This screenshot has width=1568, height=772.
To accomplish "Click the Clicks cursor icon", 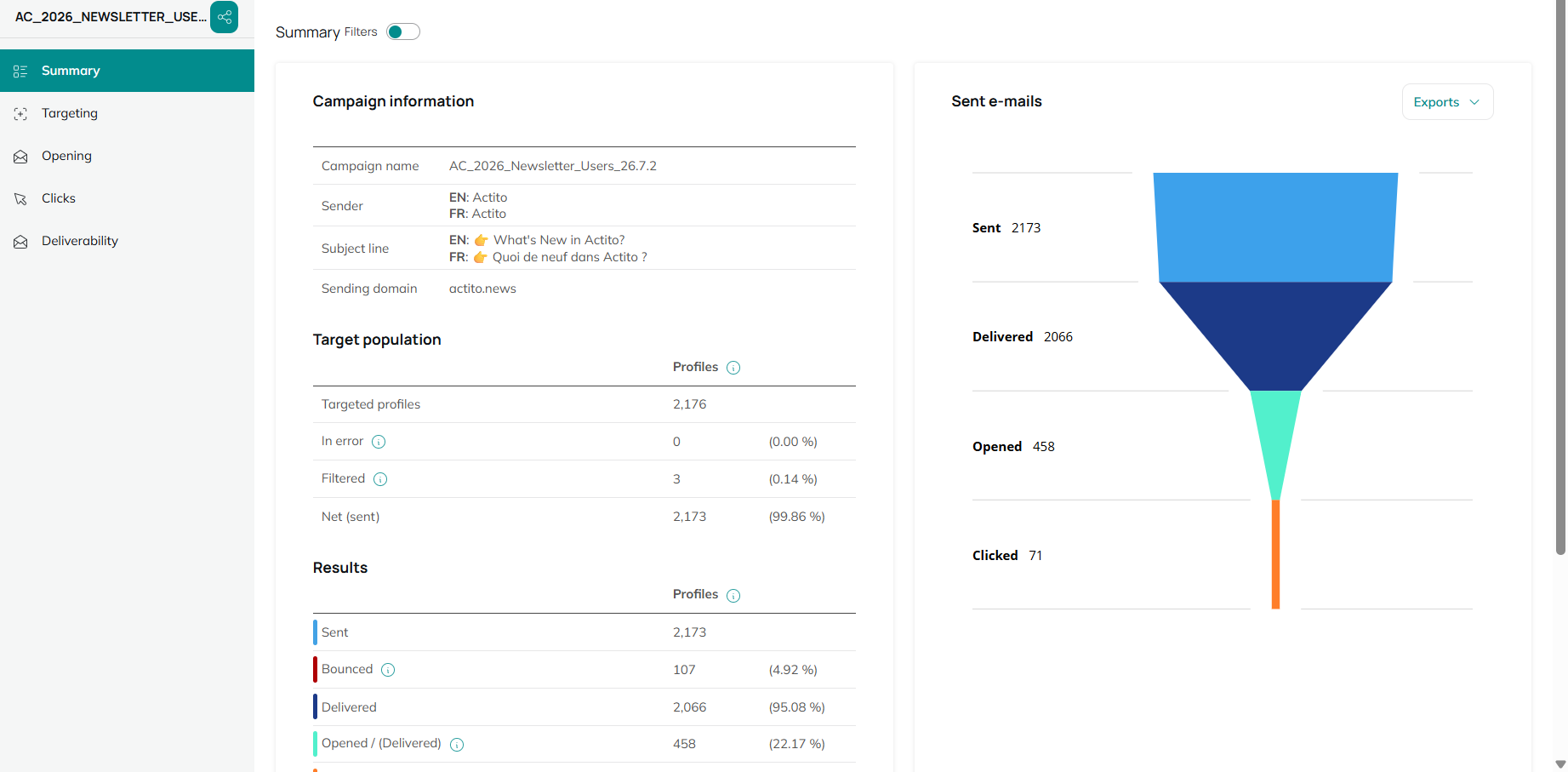I will point(20,199).
